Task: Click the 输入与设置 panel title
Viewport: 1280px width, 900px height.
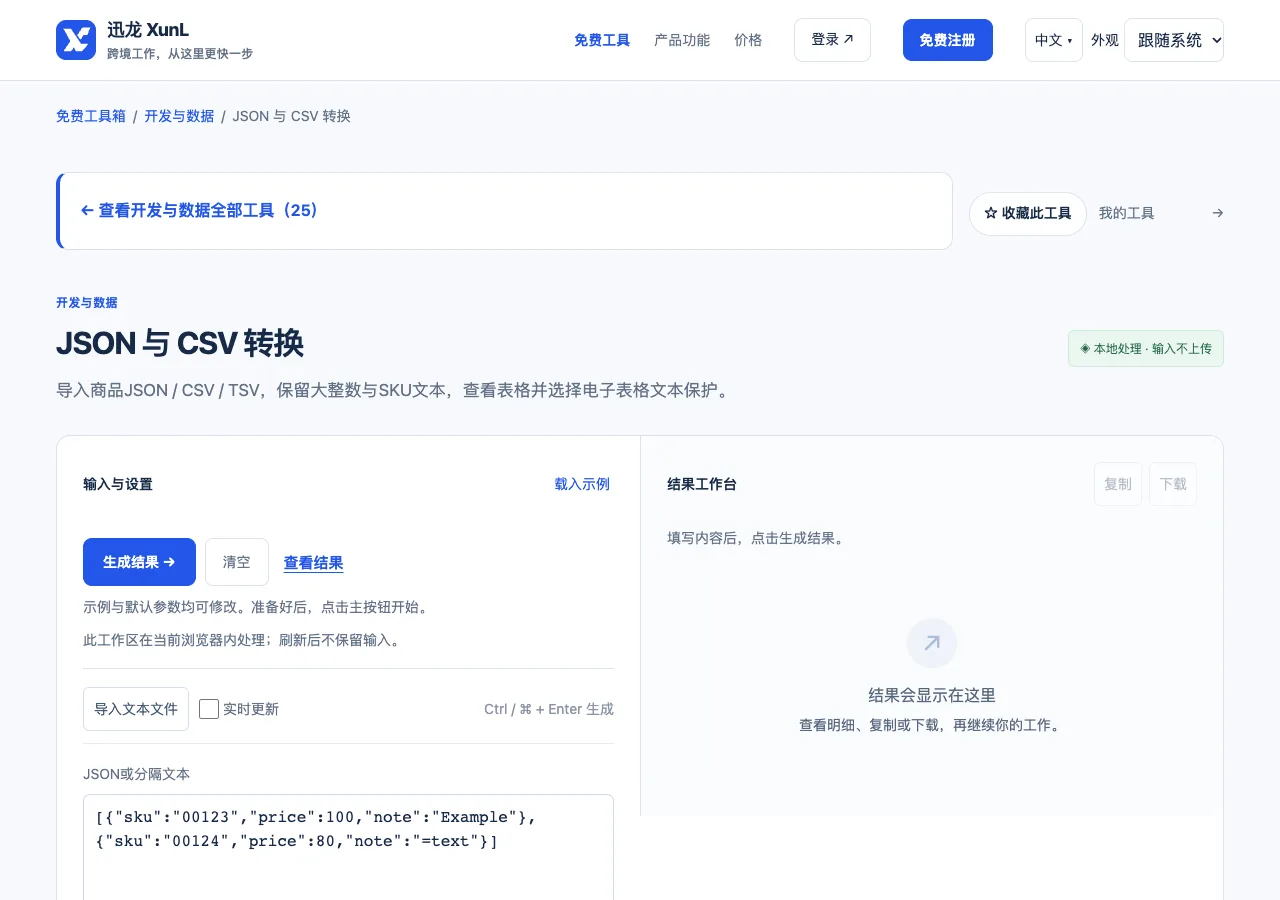Action: pos(118,484)
